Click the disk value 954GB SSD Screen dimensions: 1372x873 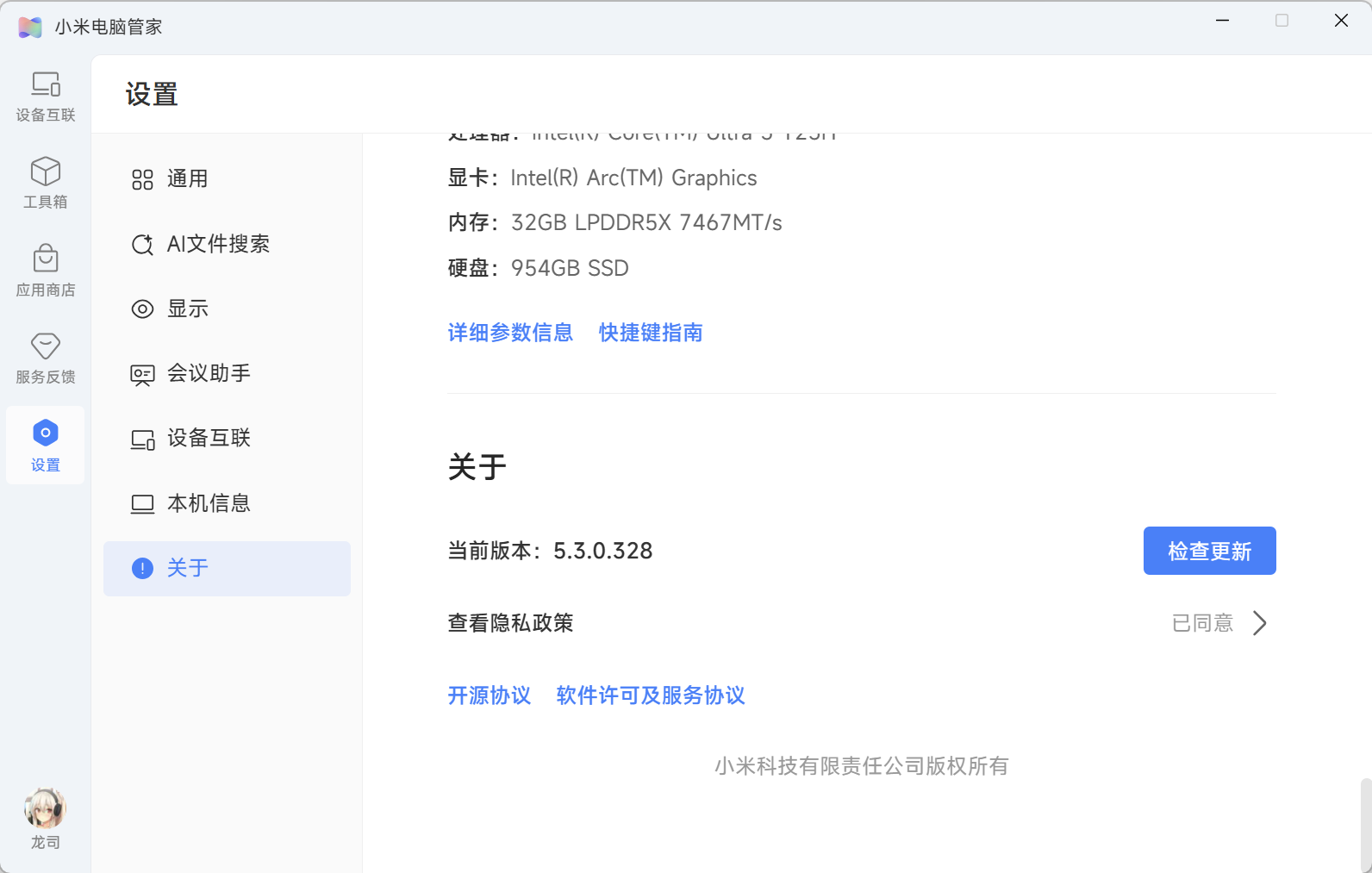[570, 269]
